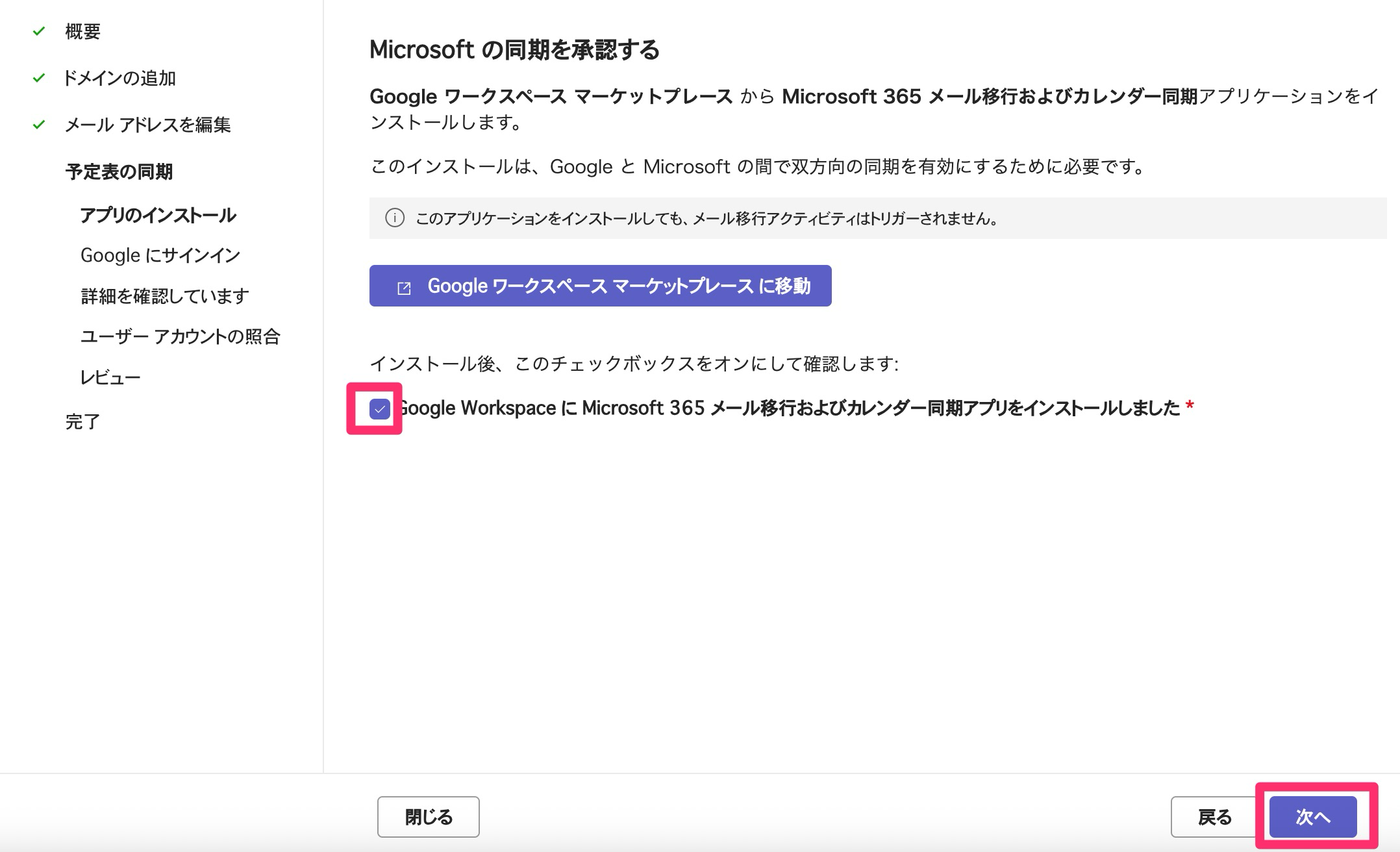Screen dimensions: 1400x852
Task: Open the アプリのインストール sub-step
Action: pyautogui.click(x=158, y=215)
